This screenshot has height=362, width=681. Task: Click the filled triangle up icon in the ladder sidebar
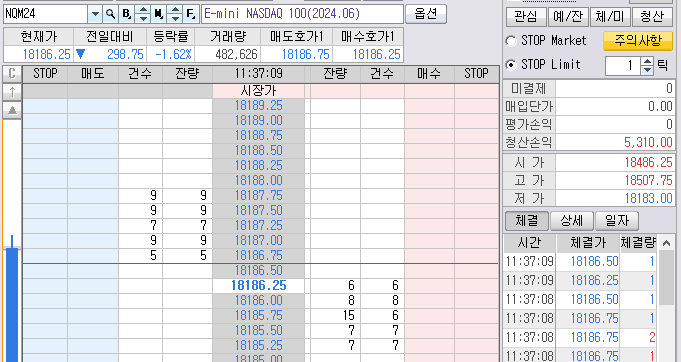(x=12, y=110)
